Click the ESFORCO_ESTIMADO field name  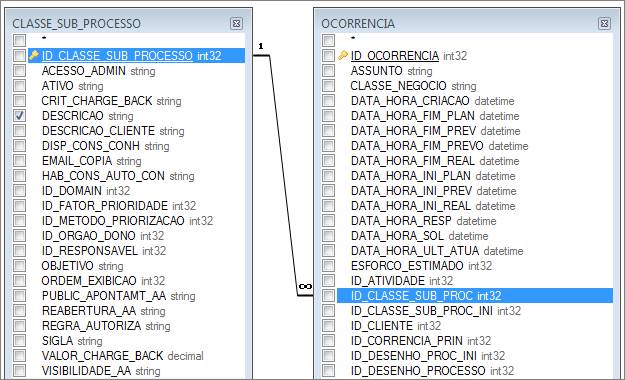(407, 266)
